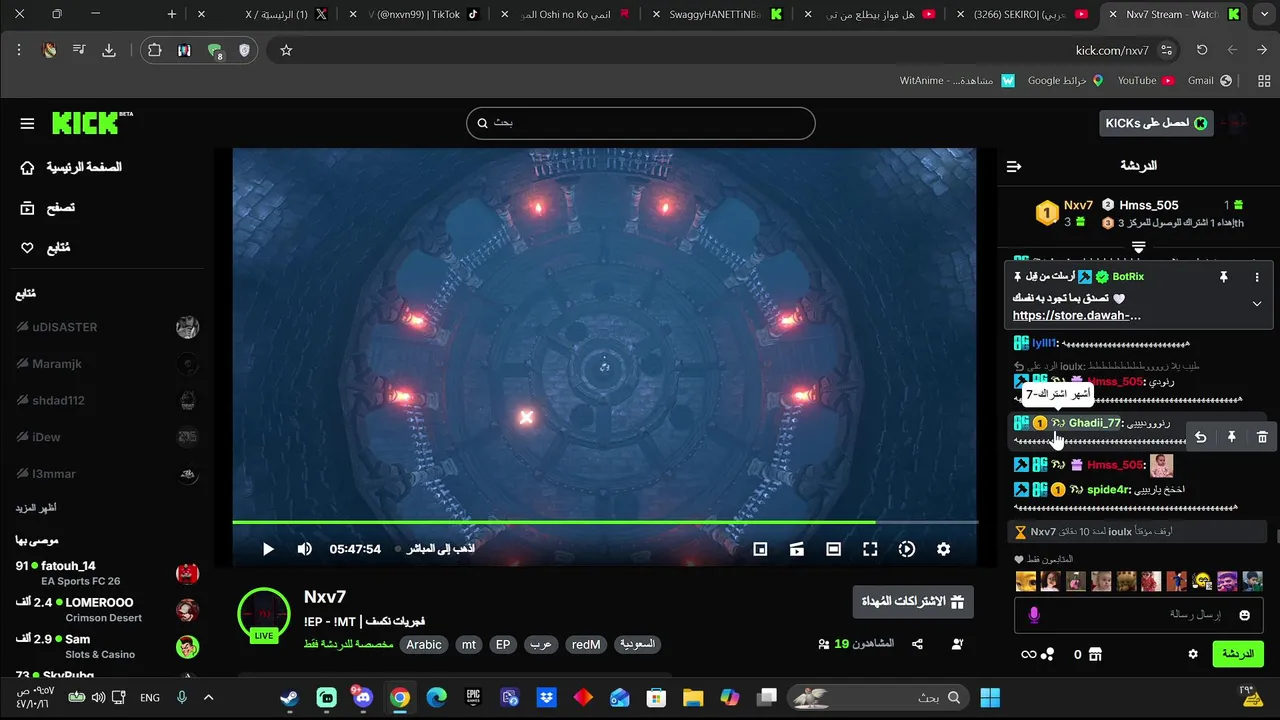Screen dimensions: 1280x720
Task: Bookmark this page with the star icon
Action: [286, 50]
